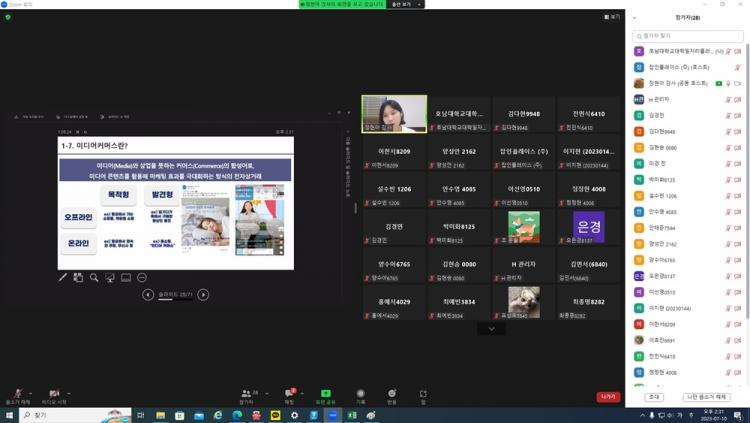The image size is (750, 423).
Task: Toggle the Start Video camera button
Action: pyautogui.click(x=54, y=393)
